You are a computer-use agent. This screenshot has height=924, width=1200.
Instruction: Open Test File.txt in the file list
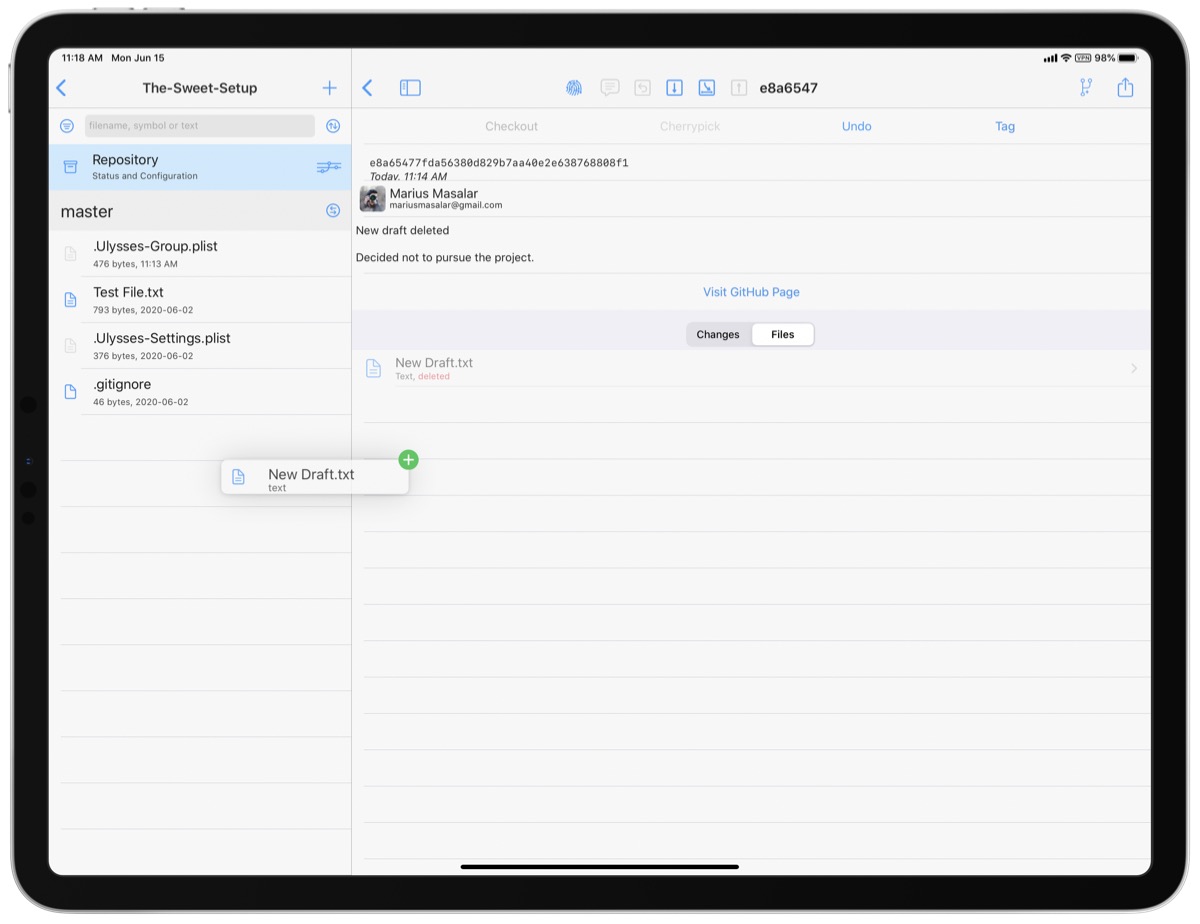pyautogui.click(x=200, y=300)
